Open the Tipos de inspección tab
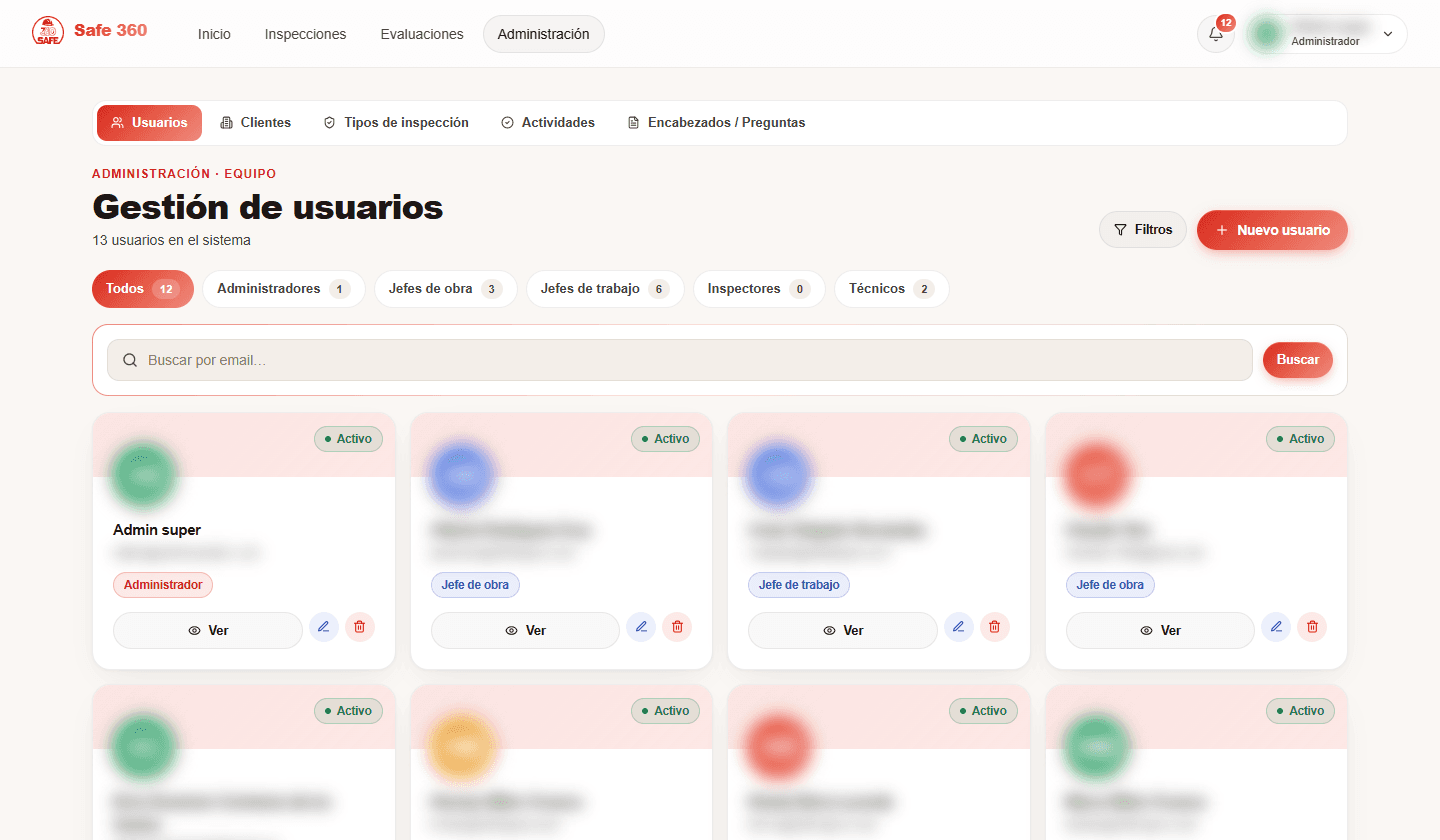Image resolution: width=1440 pixels, height=840 pixels. point(396,123)
